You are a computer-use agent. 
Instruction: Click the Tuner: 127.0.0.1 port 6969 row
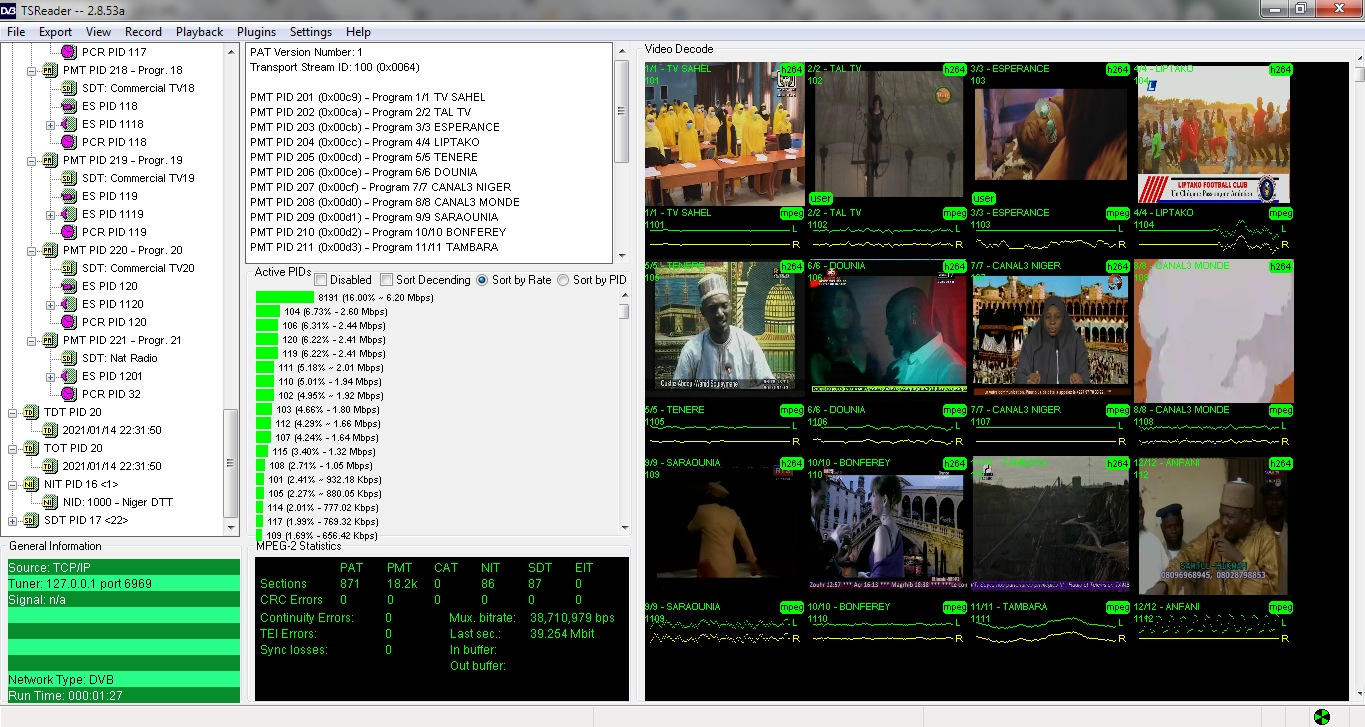pos(124,583)
